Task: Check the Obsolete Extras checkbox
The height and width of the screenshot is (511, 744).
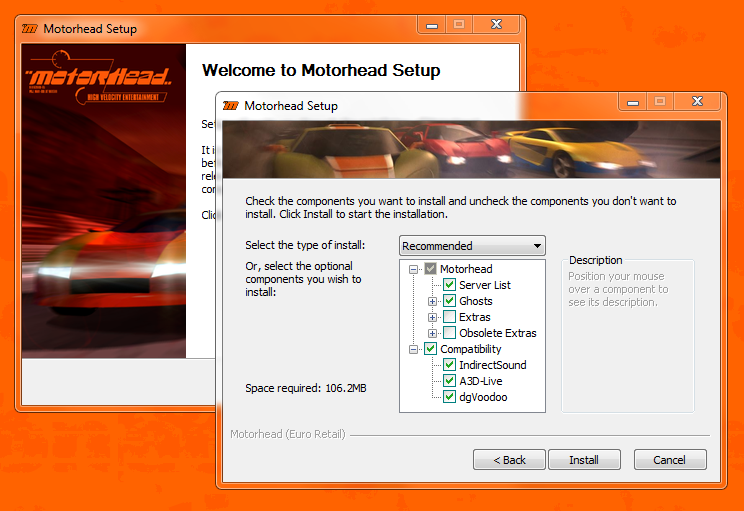Action: coord(450,333)
